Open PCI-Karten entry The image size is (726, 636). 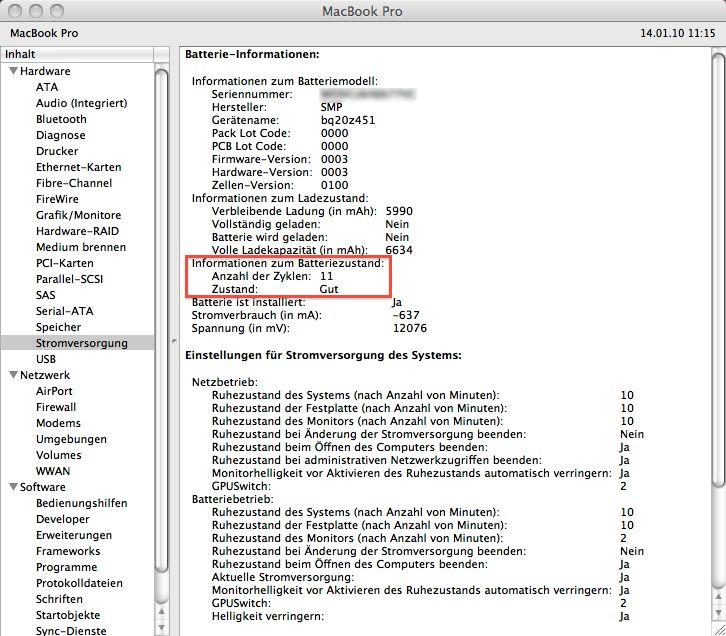click(65, 263)
